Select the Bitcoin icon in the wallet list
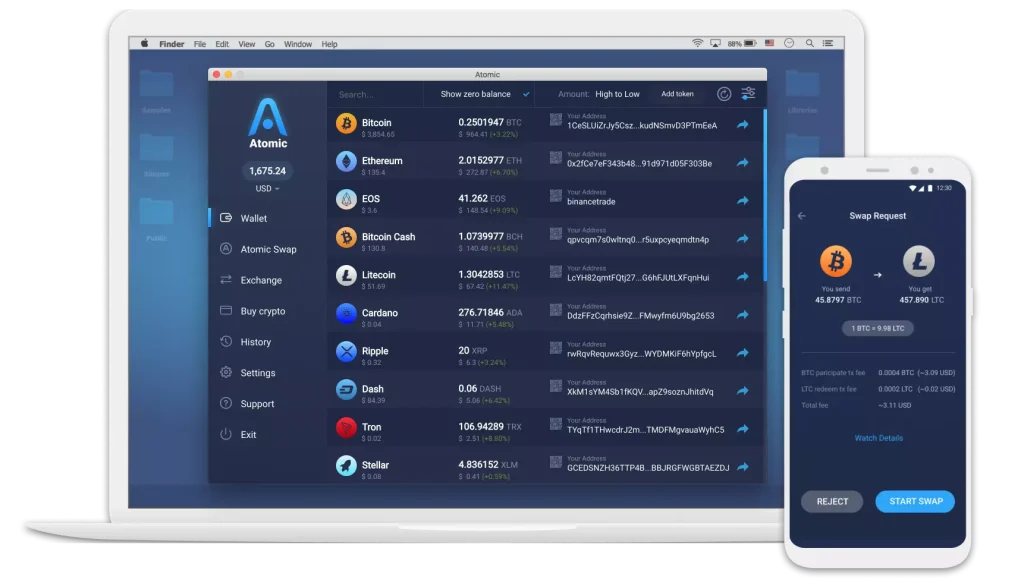1024x586 pixels. tap(347, 122)
